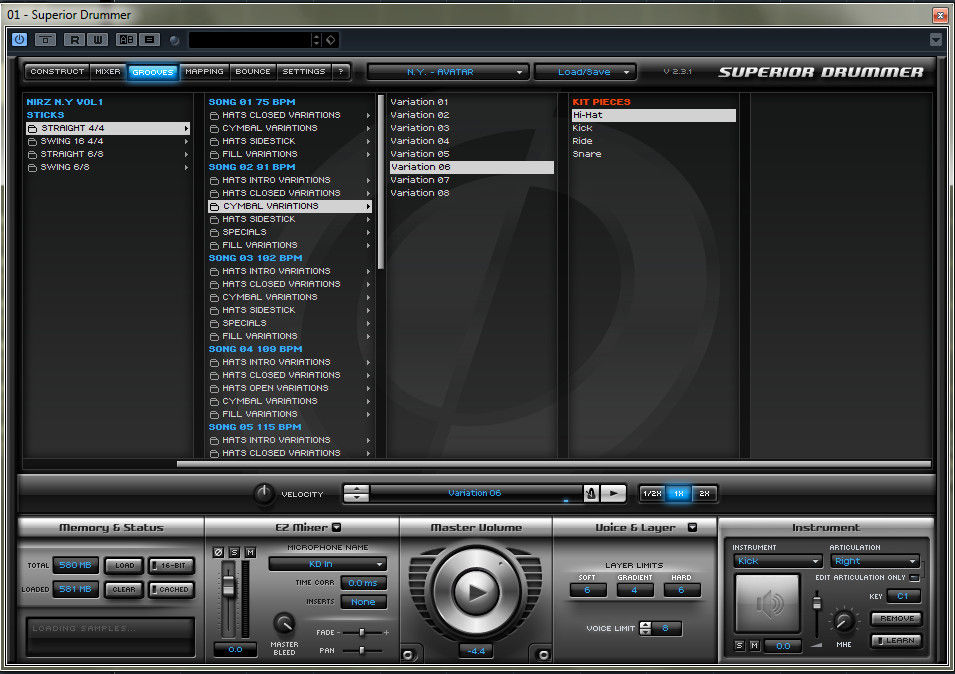Enable the R read automation button
Viewport: 955px width, 674px height.
click(74, 40)
